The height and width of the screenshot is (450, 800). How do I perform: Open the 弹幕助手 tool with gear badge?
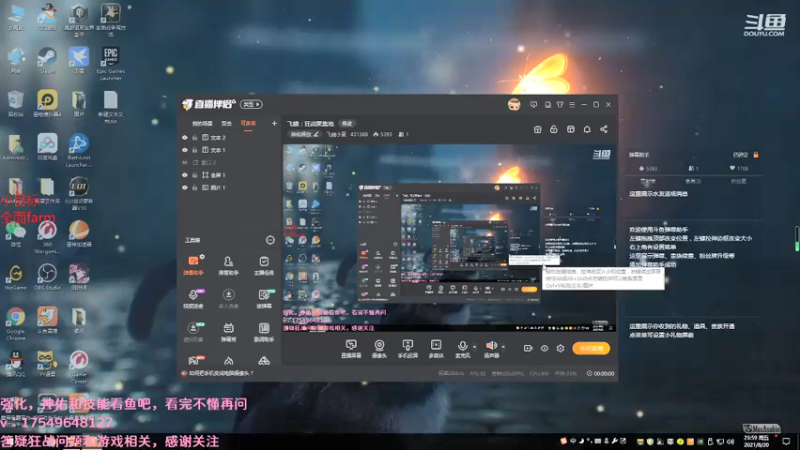(x=193, y=265)
